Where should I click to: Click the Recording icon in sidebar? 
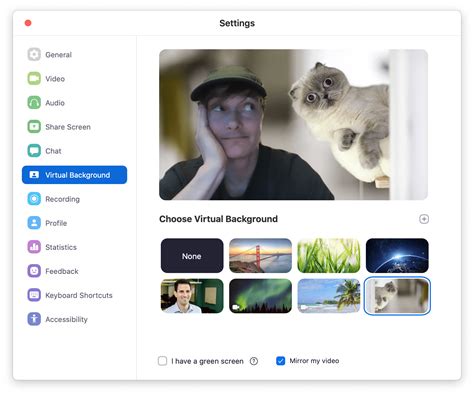[x=34, y=199]
